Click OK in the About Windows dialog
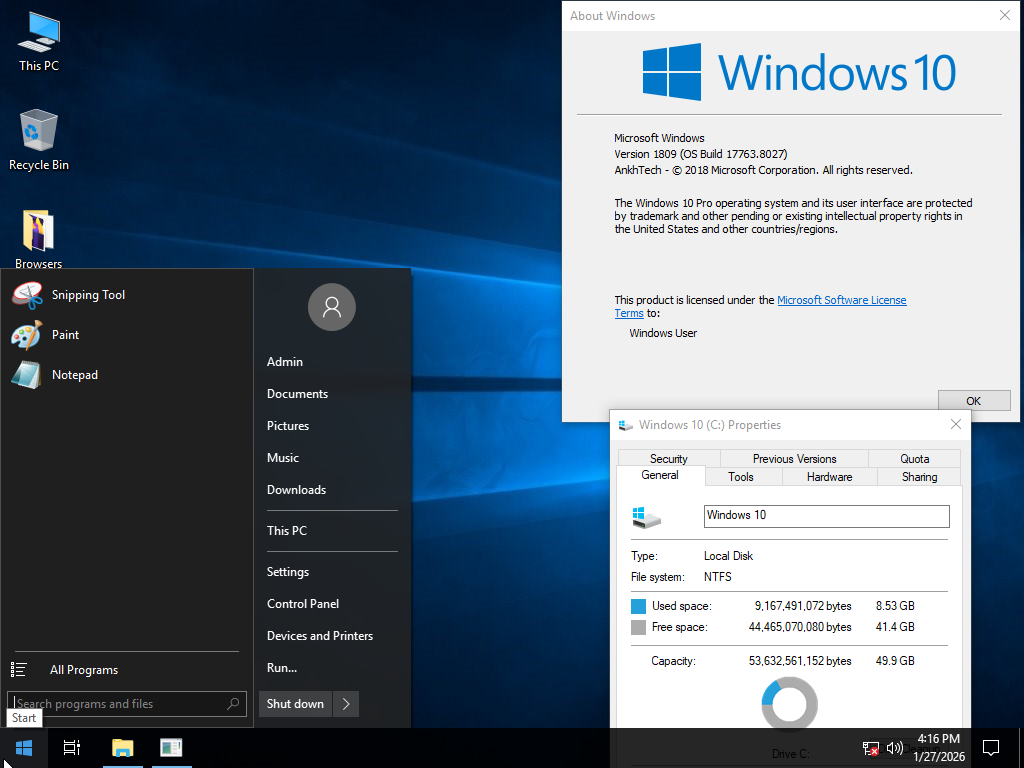The height and width of the screenshot is (768, 1024). pos(972,400)
